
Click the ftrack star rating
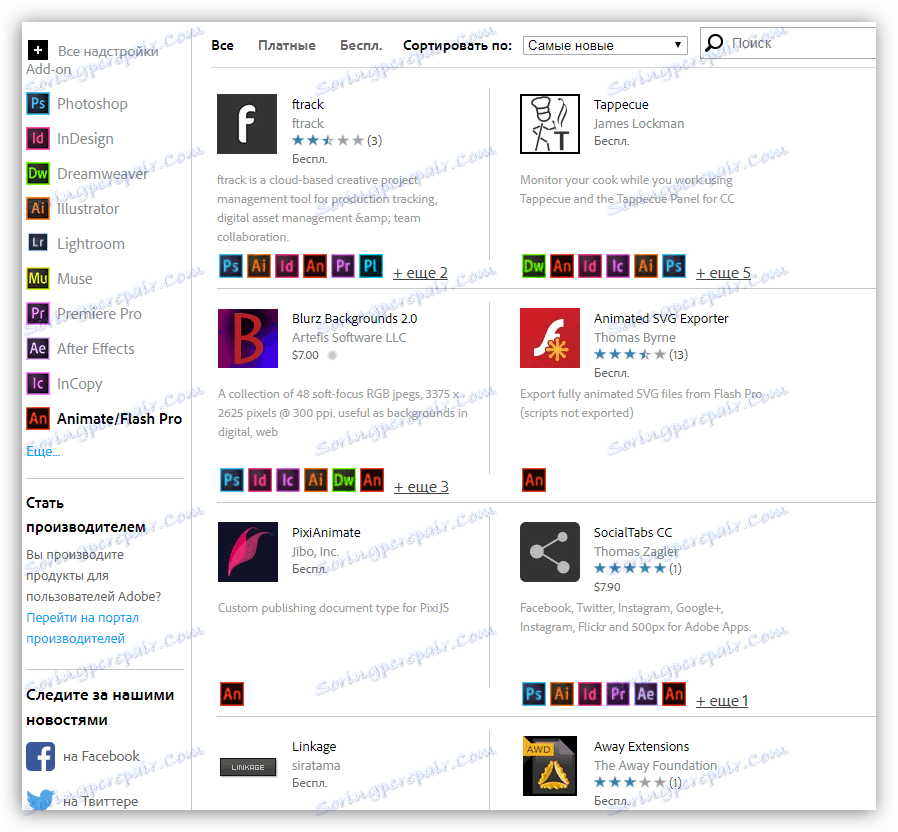tap(328, 140)
